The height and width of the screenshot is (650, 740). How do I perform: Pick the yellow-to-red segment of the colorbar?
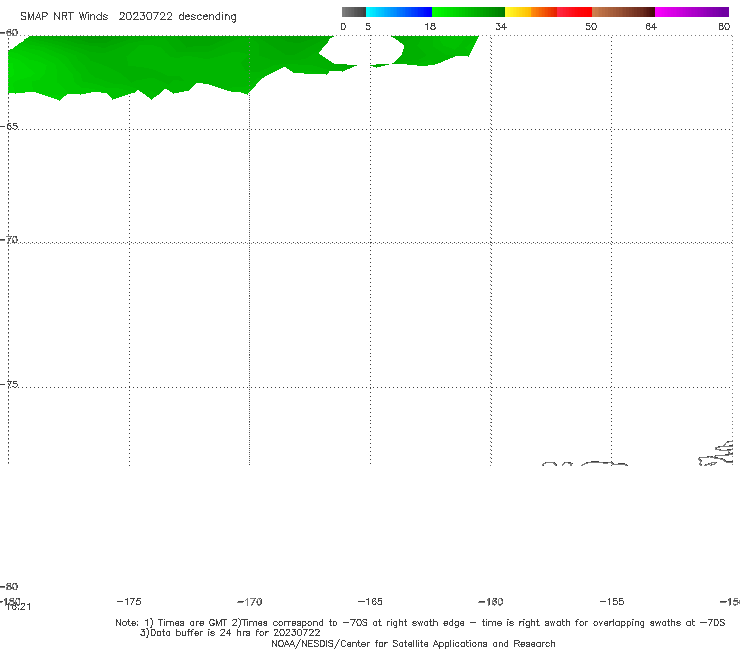[548, 12]
